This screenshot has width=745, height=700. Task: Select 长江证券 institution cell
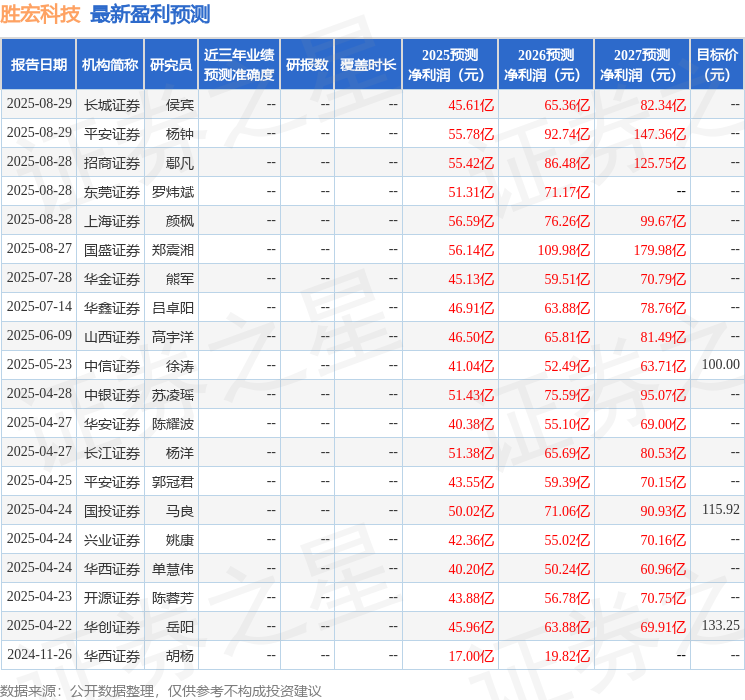tap(112, 453)
